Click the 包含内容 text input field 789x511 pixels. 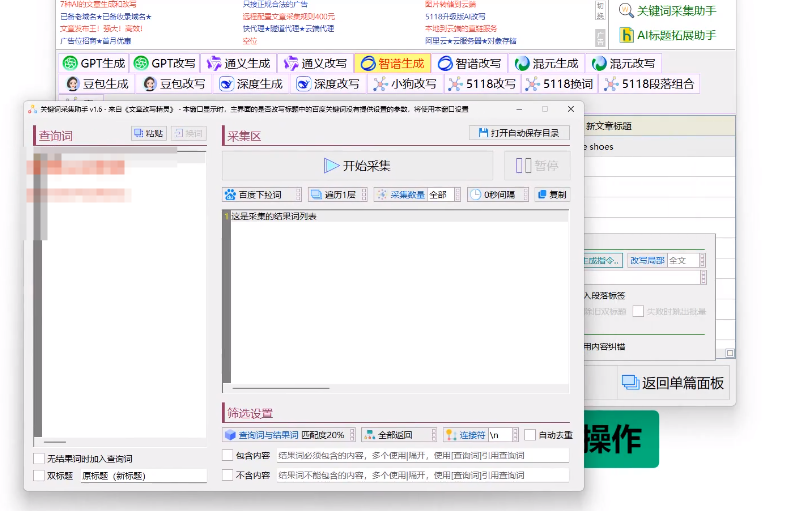pyautogui.click(x=423, y=456)
